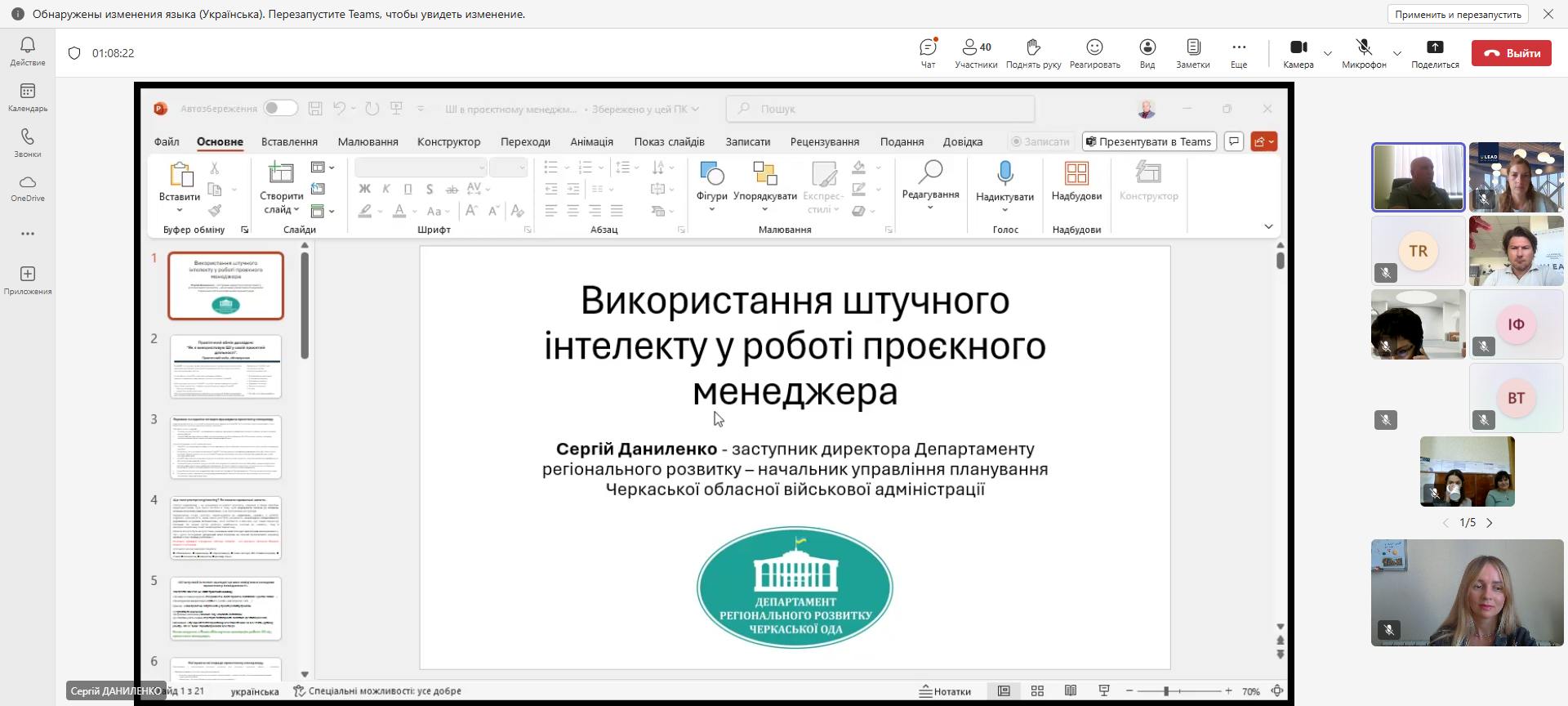Unmute the microphone
This screenshot has width=1568, height=706.
(x=1363, y=53)
